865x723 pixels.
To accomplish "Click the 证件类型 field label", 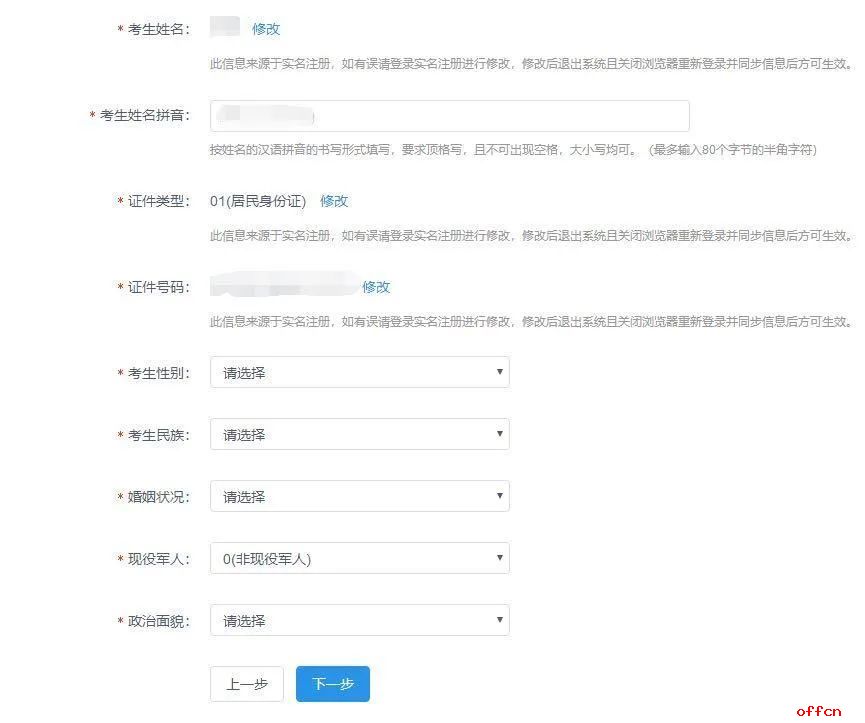I will [158, 201].
